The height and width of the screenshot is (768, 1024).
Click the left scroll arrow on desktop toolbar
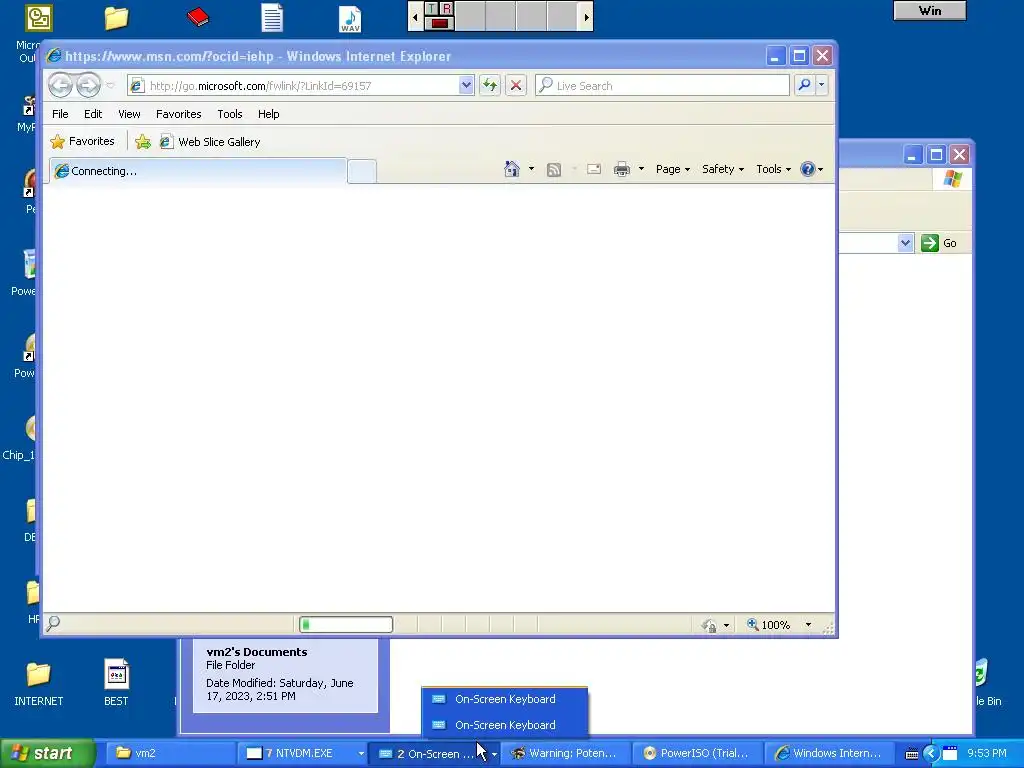415,16
